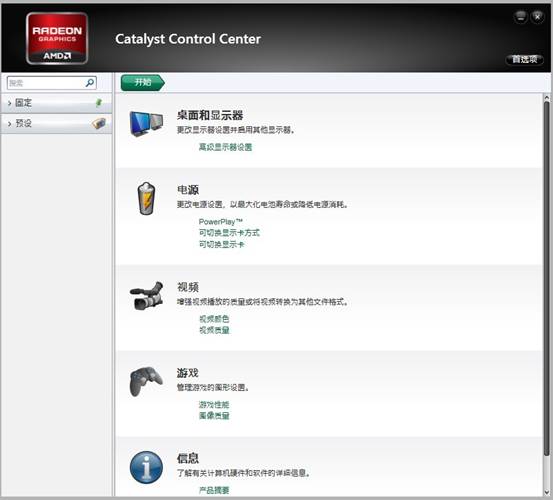Expand the 预设 section chevron
Screen dimensions: 553x500
(x=10, y=124)
